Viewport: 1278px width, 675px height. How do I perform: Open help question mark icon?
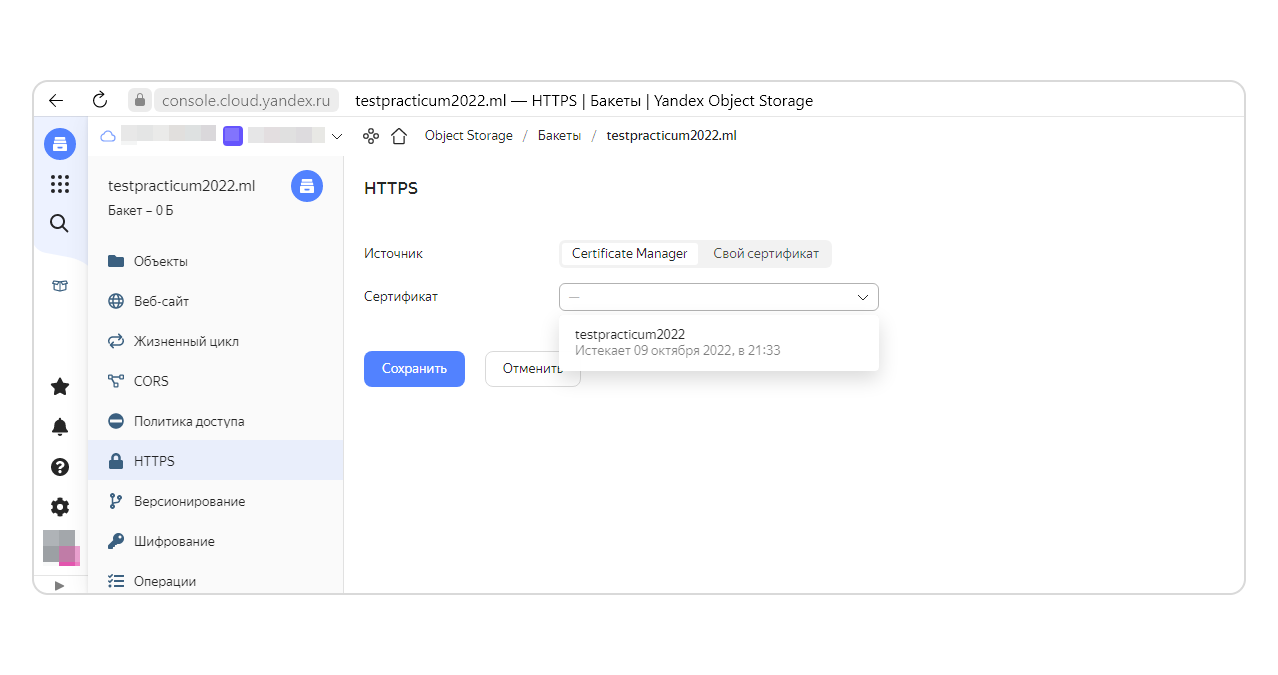pyautogui.click(x=60, y=467)
